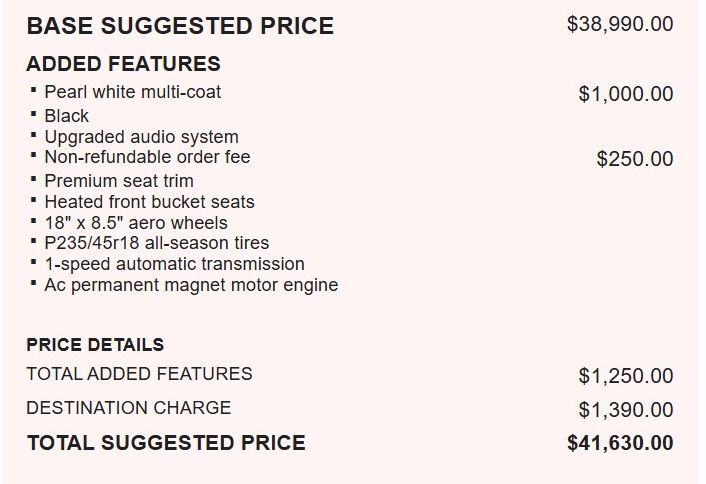Select the Non-refundable order fee line
The image size is (706, 484).
(147, 157)
